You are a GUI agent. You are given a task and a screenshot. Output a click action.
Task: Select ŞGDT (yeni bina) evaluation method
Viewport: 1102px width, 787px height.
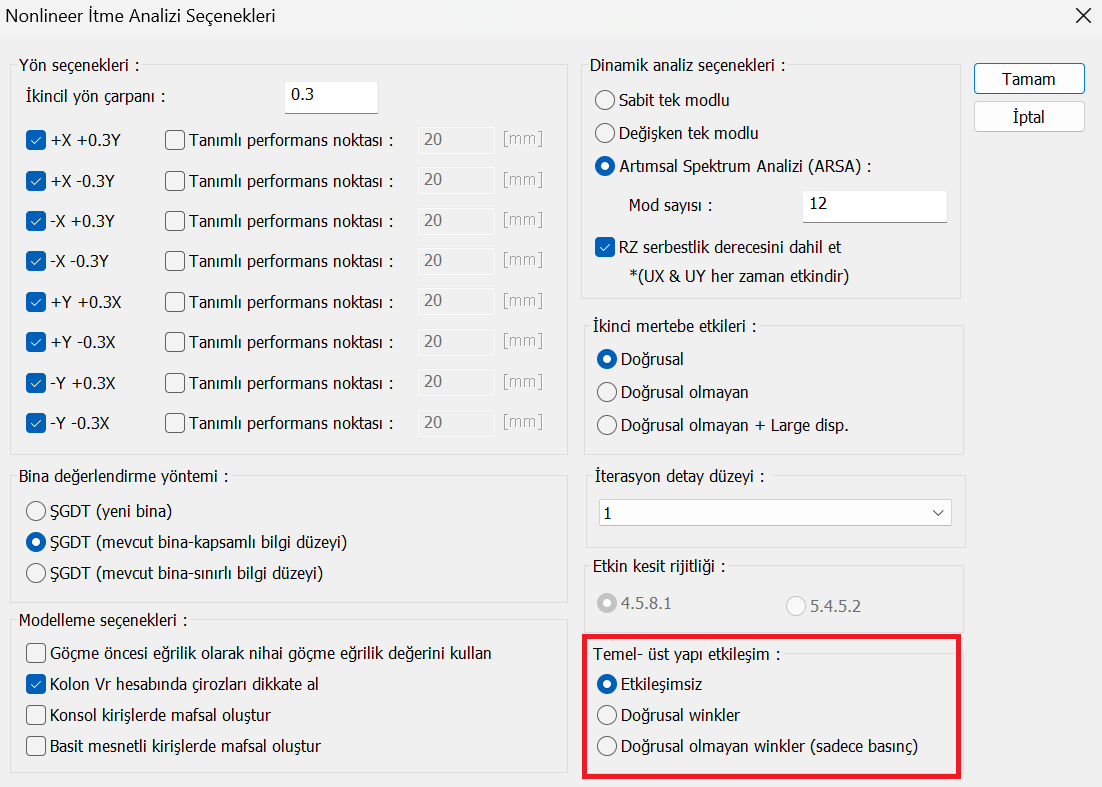point(37,511)
